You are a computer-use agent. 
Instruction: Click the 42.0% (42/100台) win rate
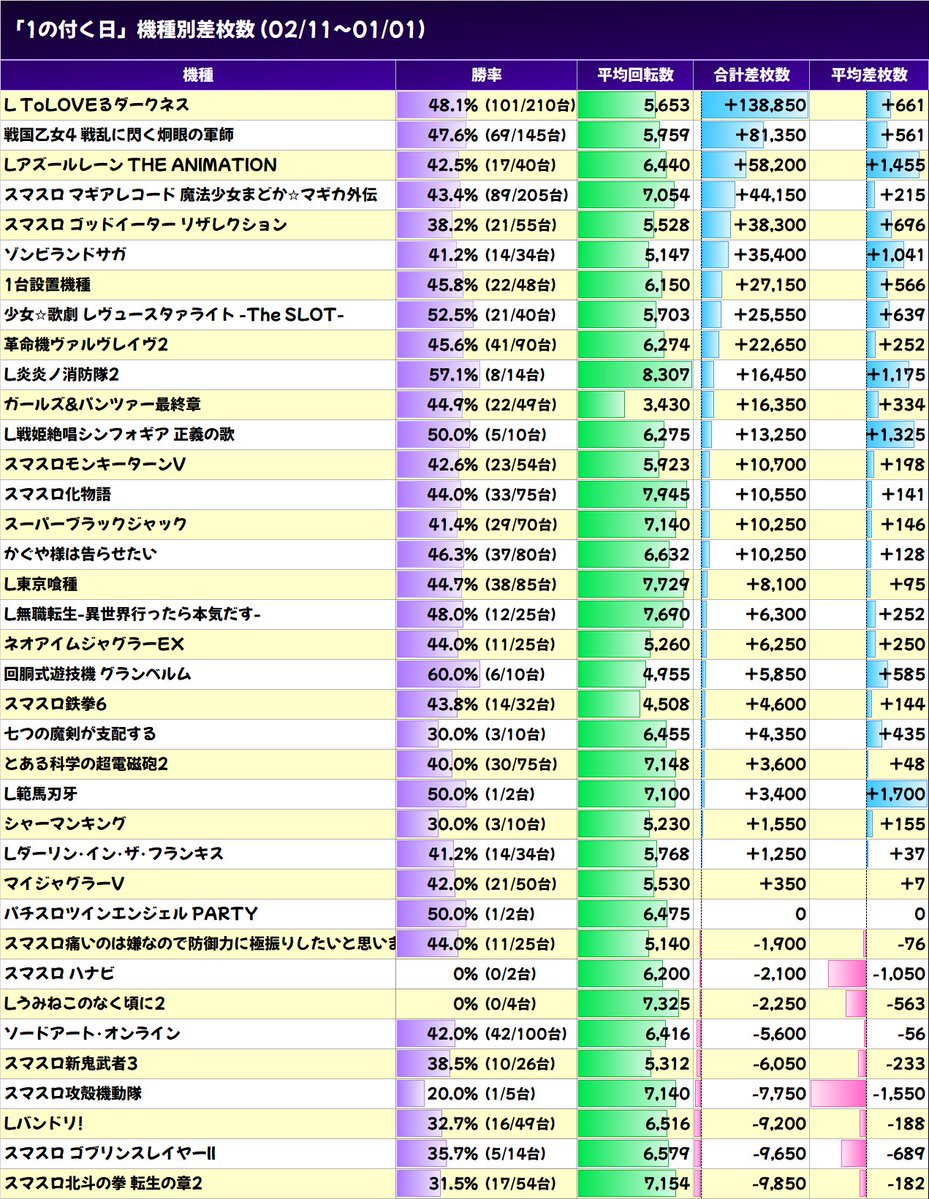click(497, 1034)
